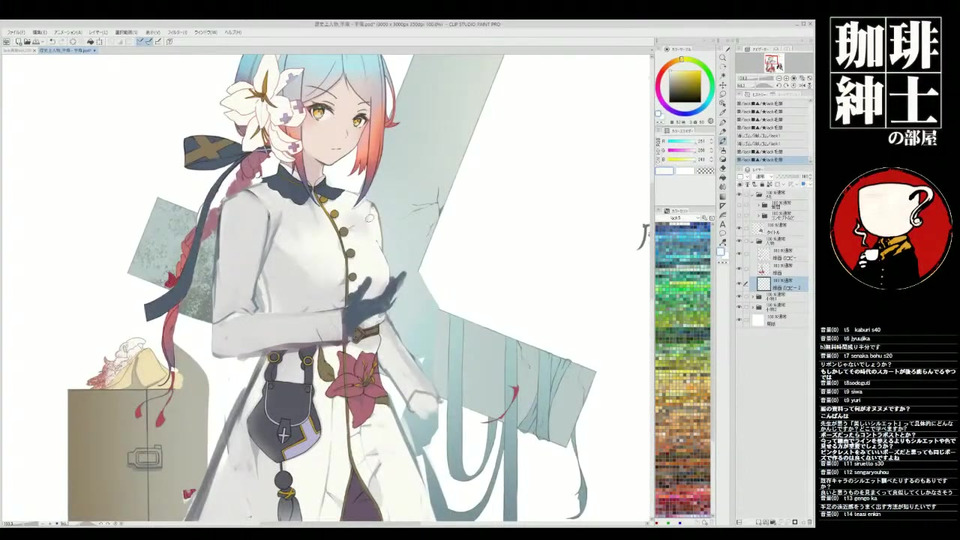Click the New document toolbar icon
Viewport: 960px width, 540px height.
(18, 41)
